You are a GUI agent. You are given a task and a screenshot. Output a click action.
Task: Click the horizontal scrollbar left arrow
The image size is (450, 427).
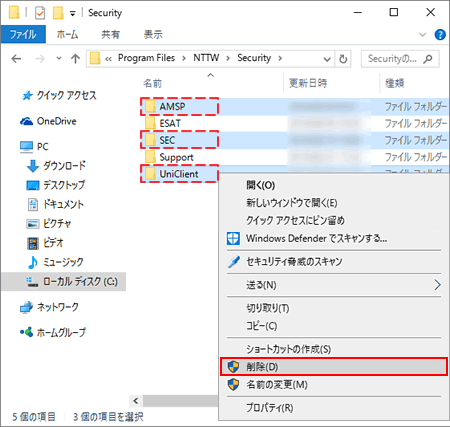pyautogui.click(x=136, y=401)
